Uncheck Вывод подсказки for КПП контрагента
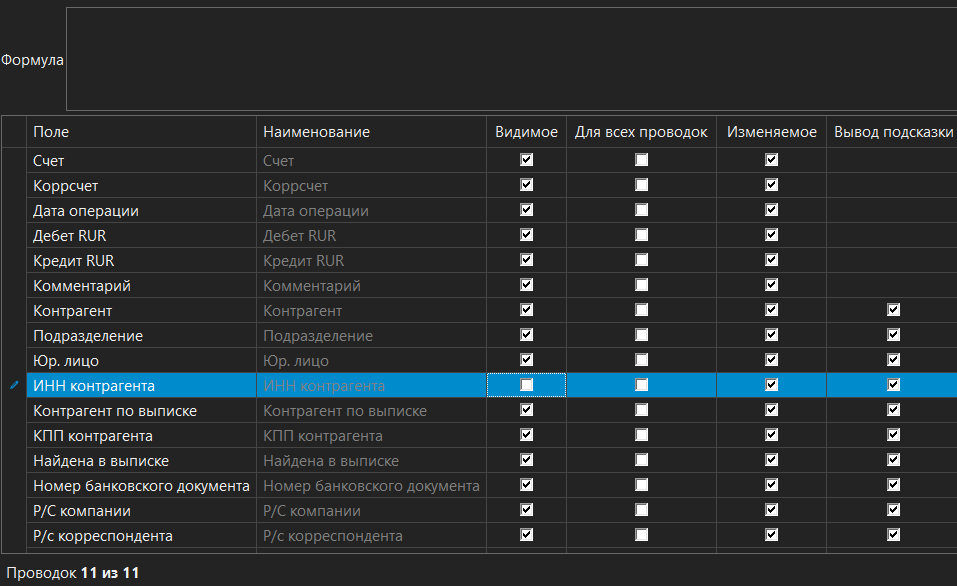 [x=893, y=435]
